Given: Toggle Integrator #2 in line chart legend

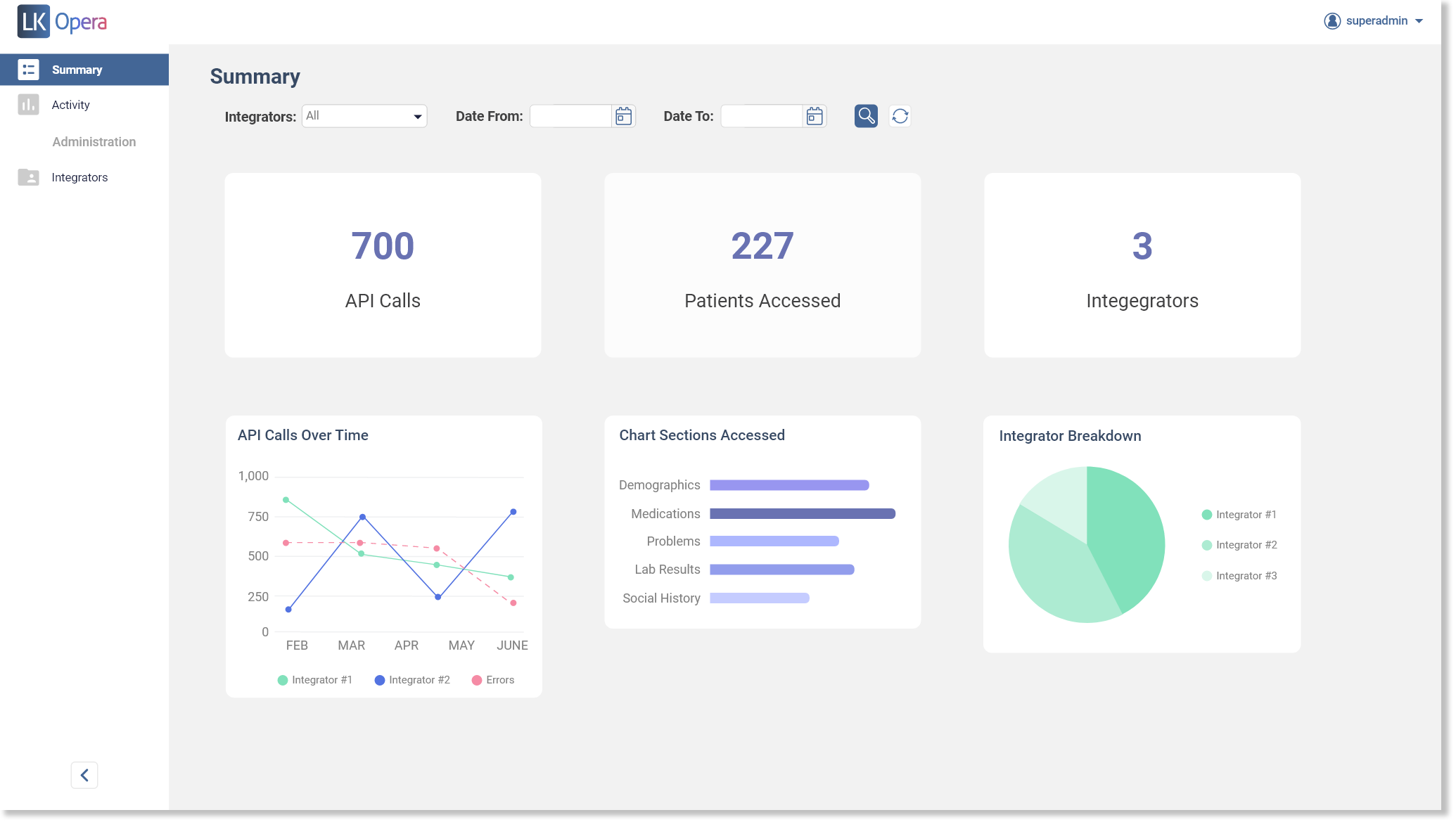Looking at the screenshot, I should [x=412, y=680].
